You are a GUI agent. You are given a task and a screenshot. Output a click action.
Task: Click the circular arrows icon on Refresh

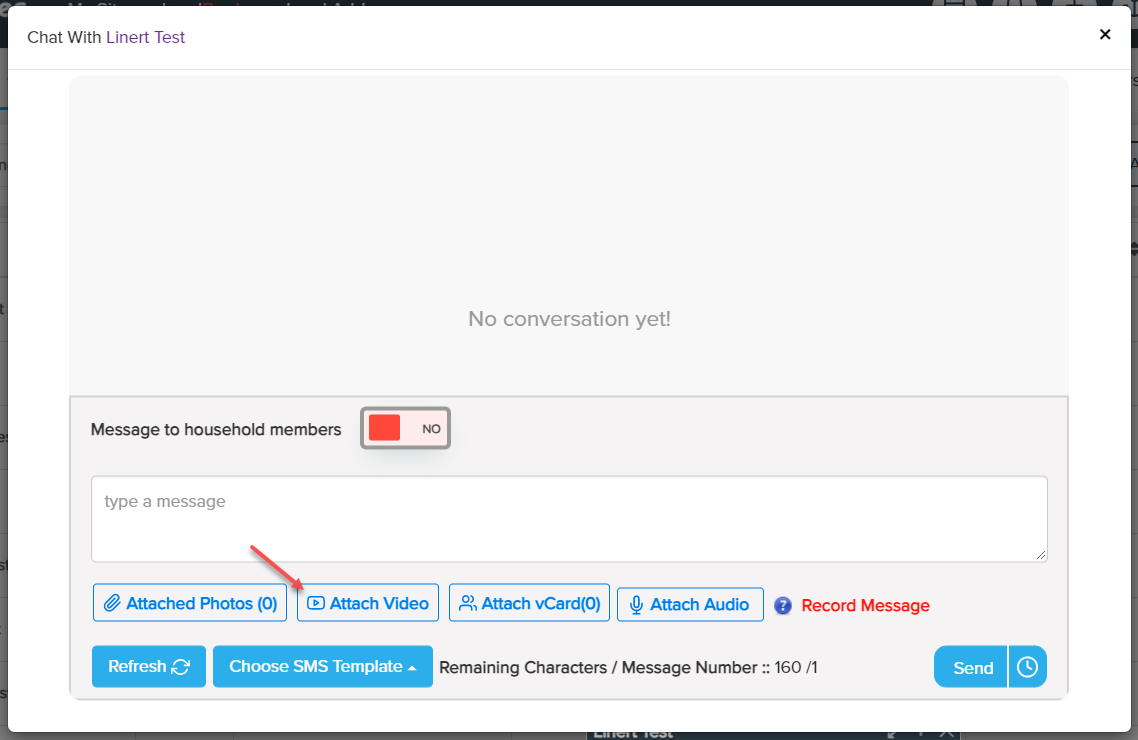[181, 667]
